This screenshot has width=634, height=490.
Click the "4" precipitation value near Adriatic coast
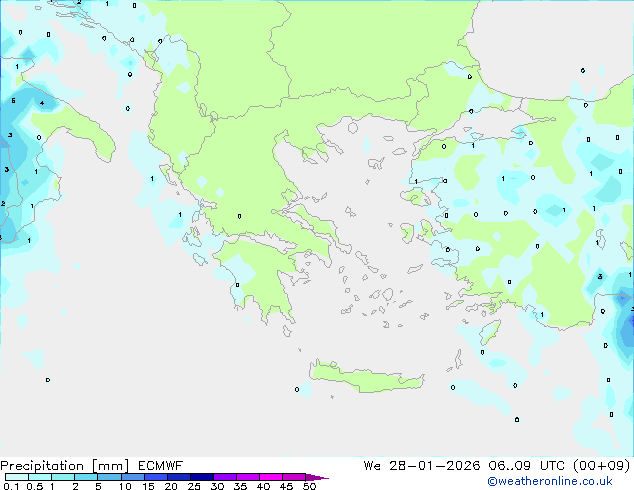pos(41,103)
